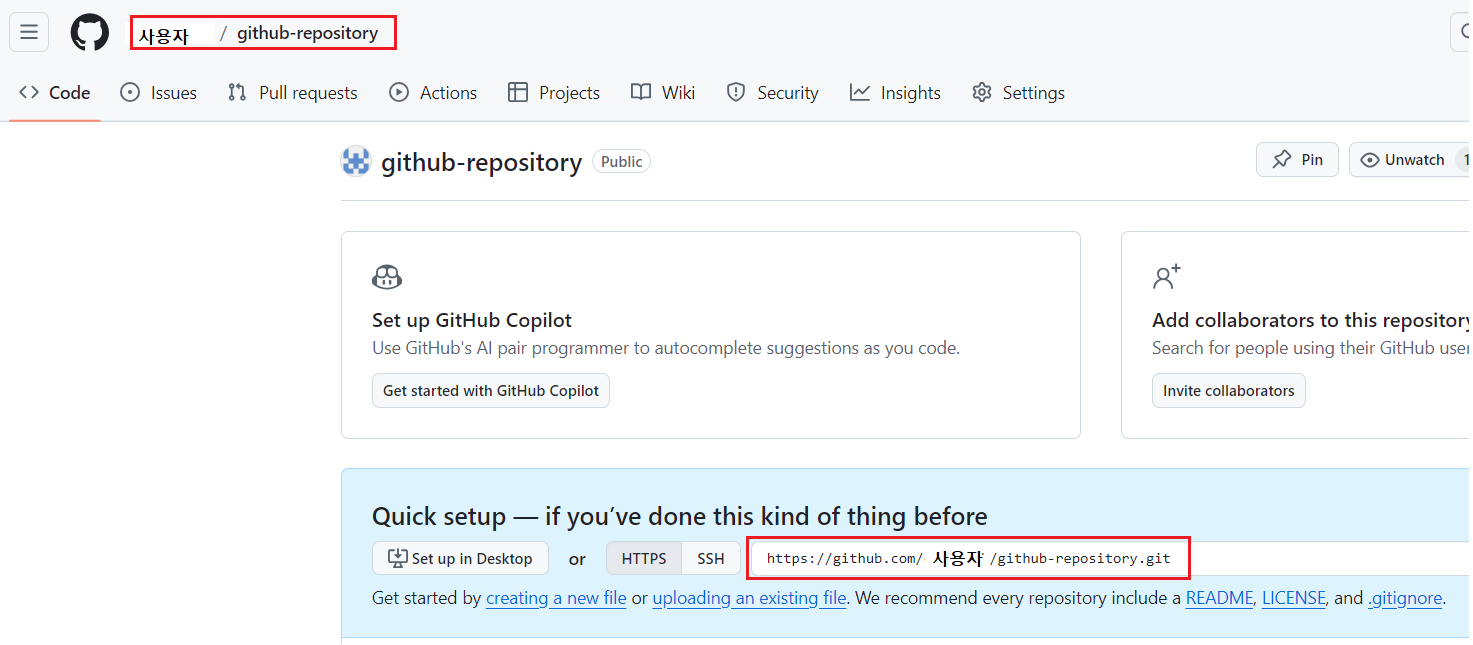Open the Actions tab
Viewport: 1473px width, 645px height.
[x=433, y=93]
